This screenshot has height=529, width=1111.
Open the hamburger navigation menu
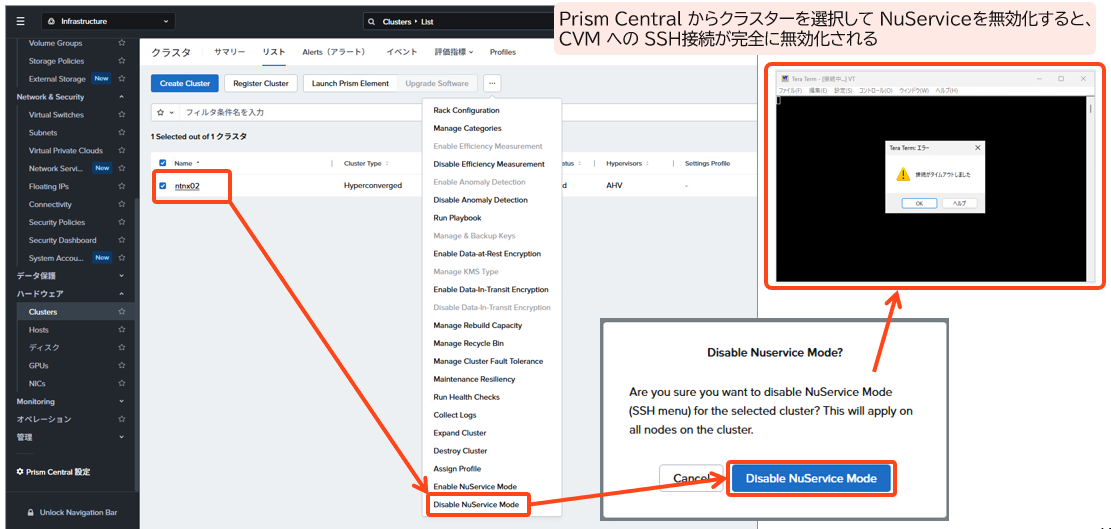point(21,21)
